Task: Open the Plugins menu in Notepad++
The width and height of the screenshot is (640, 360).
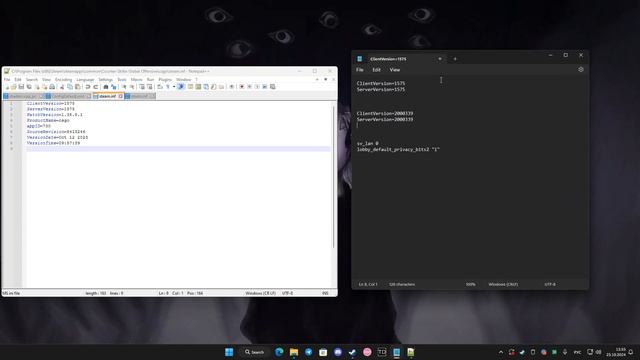Action: 165,80
